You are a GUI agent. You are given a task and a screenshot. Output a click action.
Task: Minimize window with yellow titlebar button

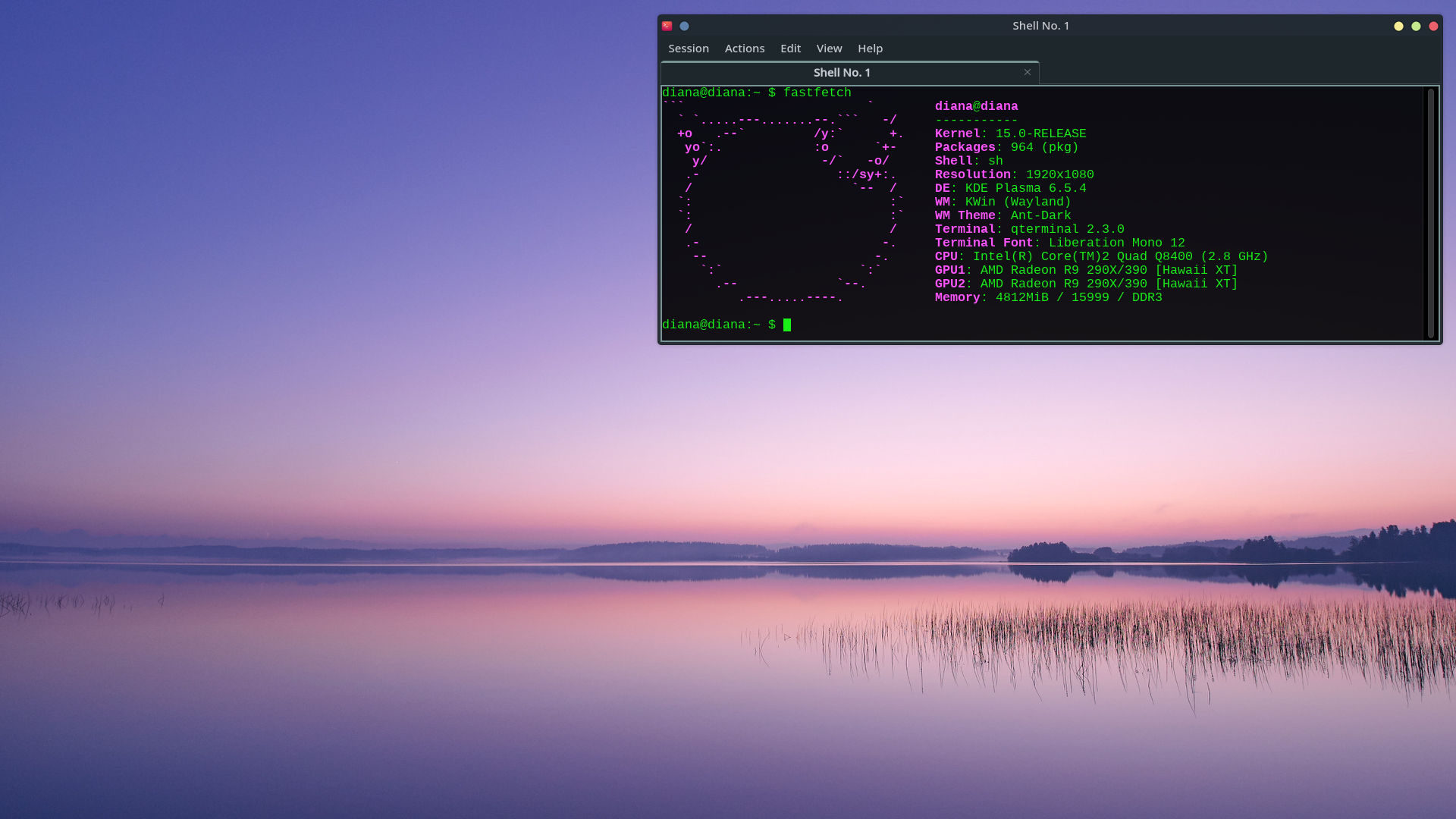1398,26
